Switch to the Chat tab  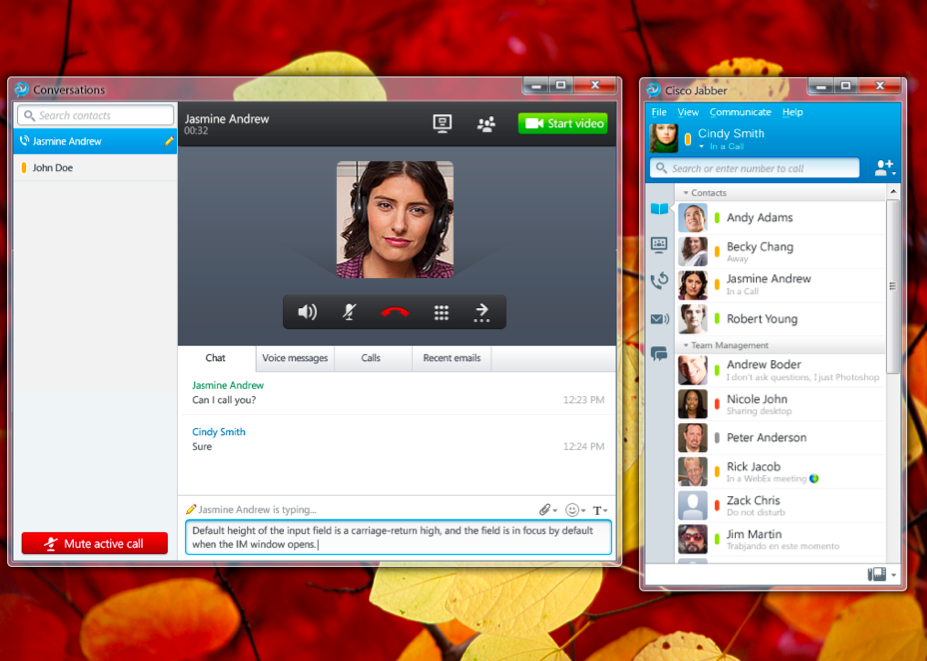[x=215, y=358]
